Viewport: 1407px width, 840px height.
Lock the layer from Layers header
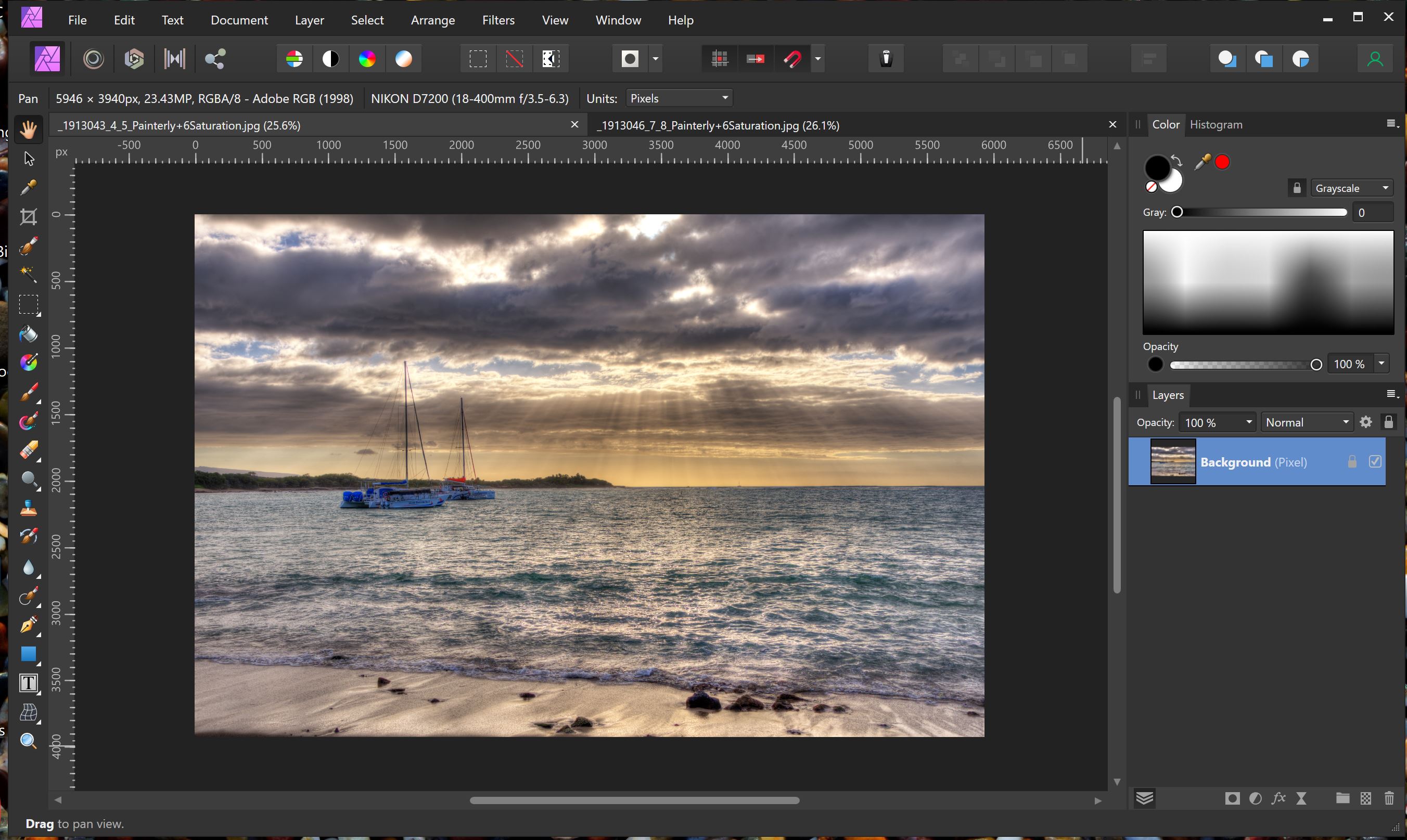click(1388, 422)
